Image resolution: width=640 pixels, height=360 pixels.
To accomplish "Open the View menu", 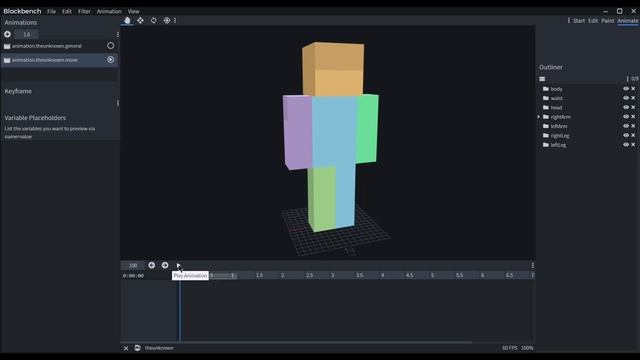I will (x=133, y=11).
